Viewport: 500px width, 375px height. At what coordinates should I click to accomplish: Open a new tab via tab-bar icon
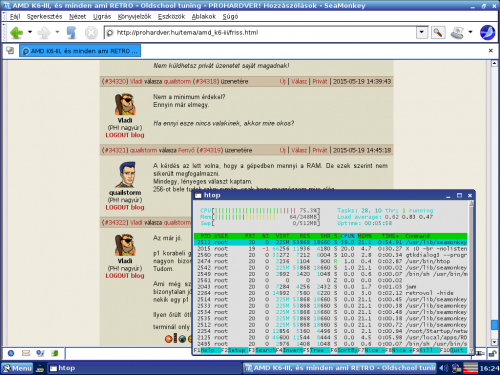[x=10, y=51]
